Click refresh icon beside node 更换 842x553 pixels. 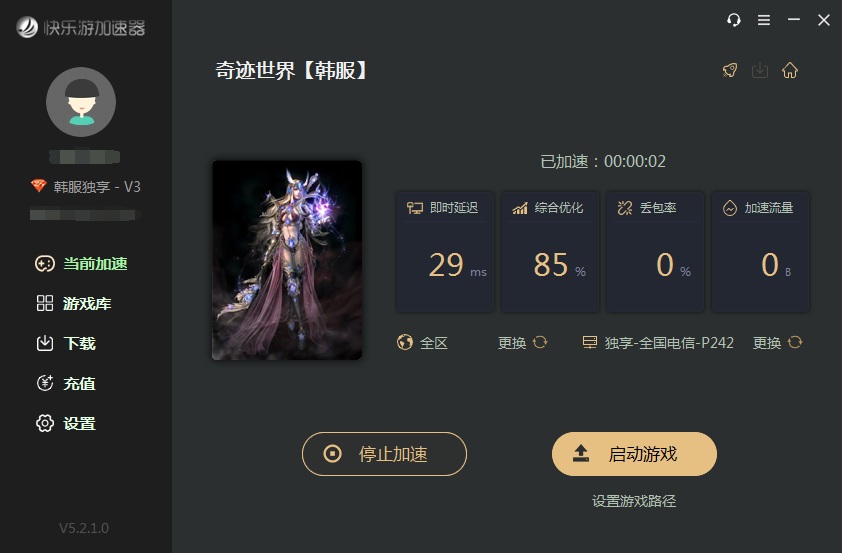tap(795, 342)
